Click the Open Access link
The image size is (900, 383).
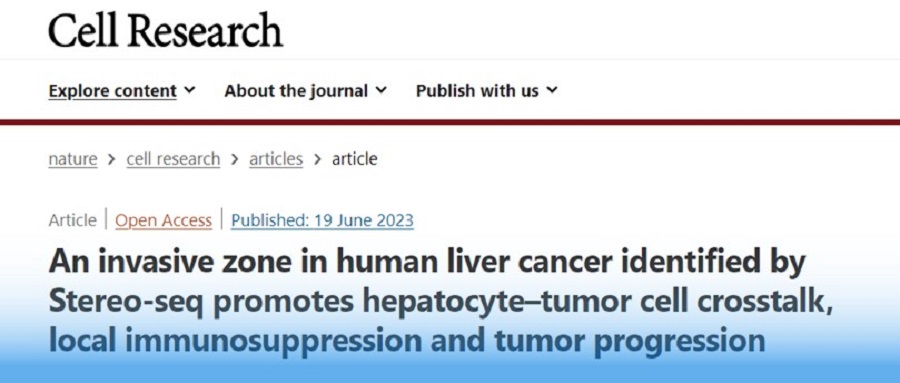pyautogui.click(x=164, y=220)
